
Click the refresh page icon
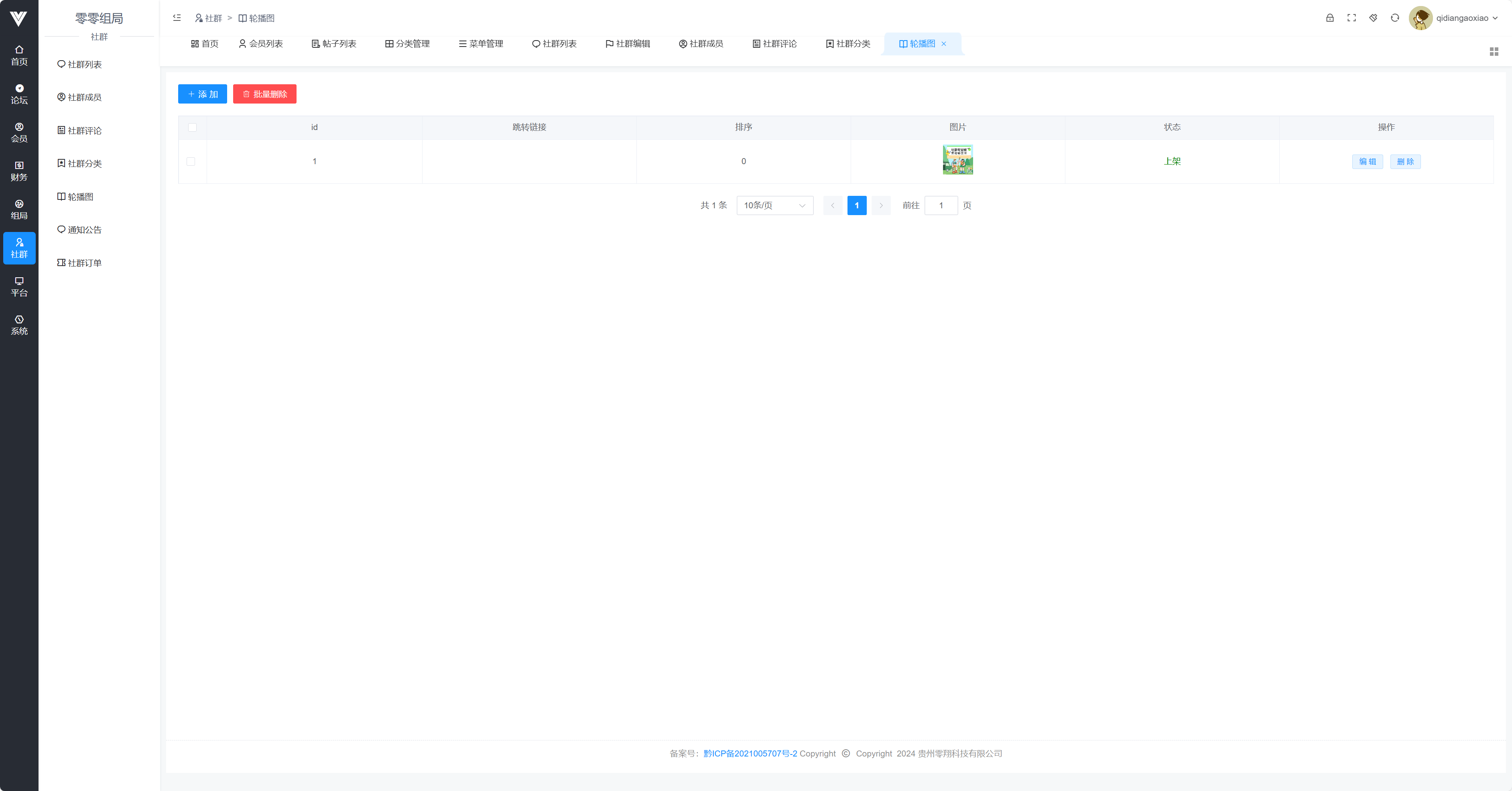1394,18
